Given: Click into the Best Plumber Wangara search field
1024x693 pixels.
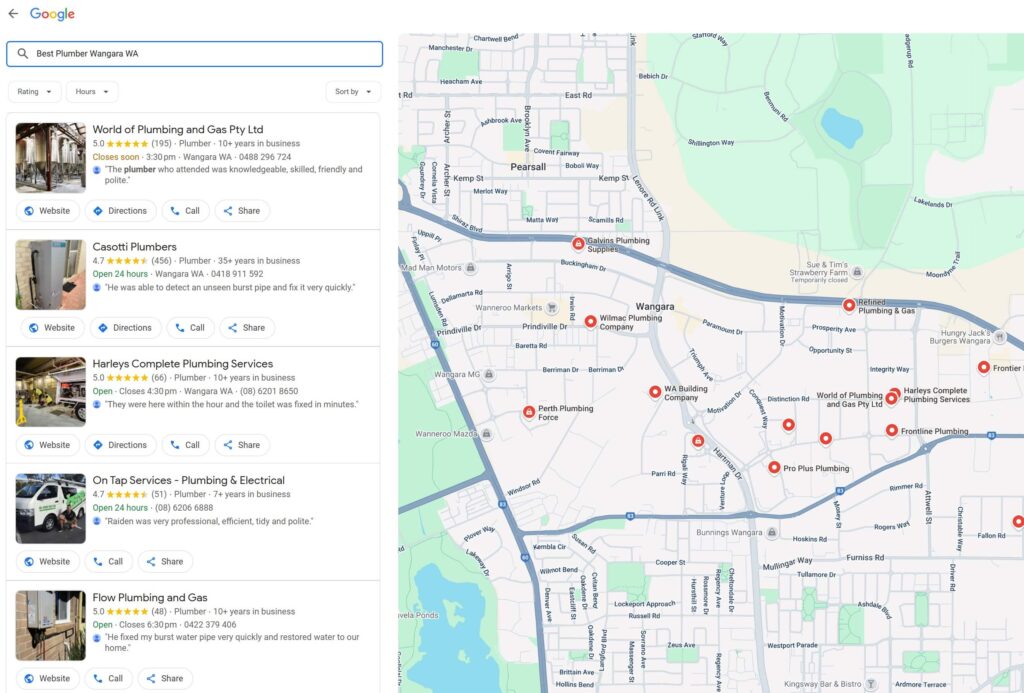Looking at the screenshot, I should pyautogui.click(x=200, y=54).
